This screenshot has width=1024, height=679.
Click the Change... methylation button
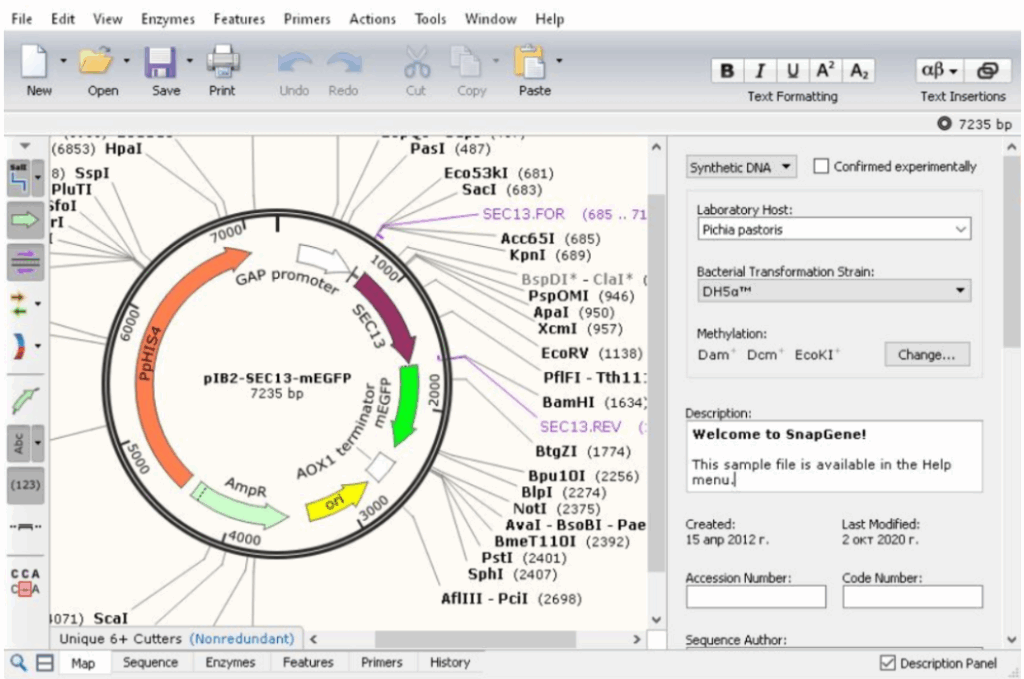926,354
